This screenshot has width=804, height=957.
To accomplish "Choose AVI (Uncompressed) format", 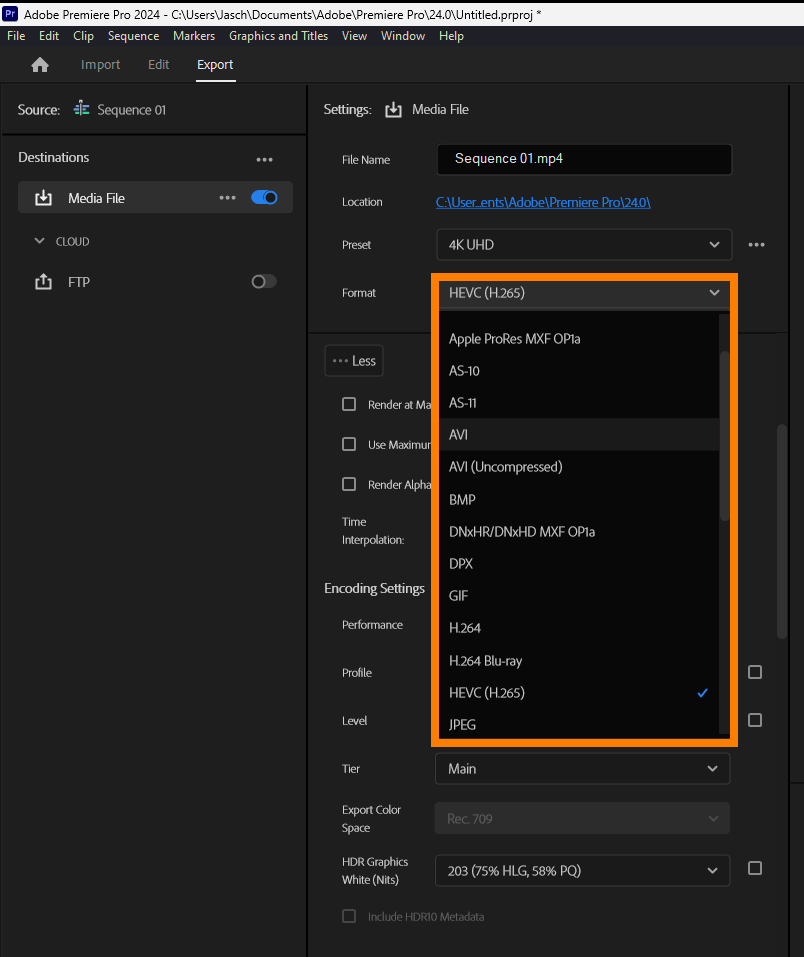I will pos(579,467).
